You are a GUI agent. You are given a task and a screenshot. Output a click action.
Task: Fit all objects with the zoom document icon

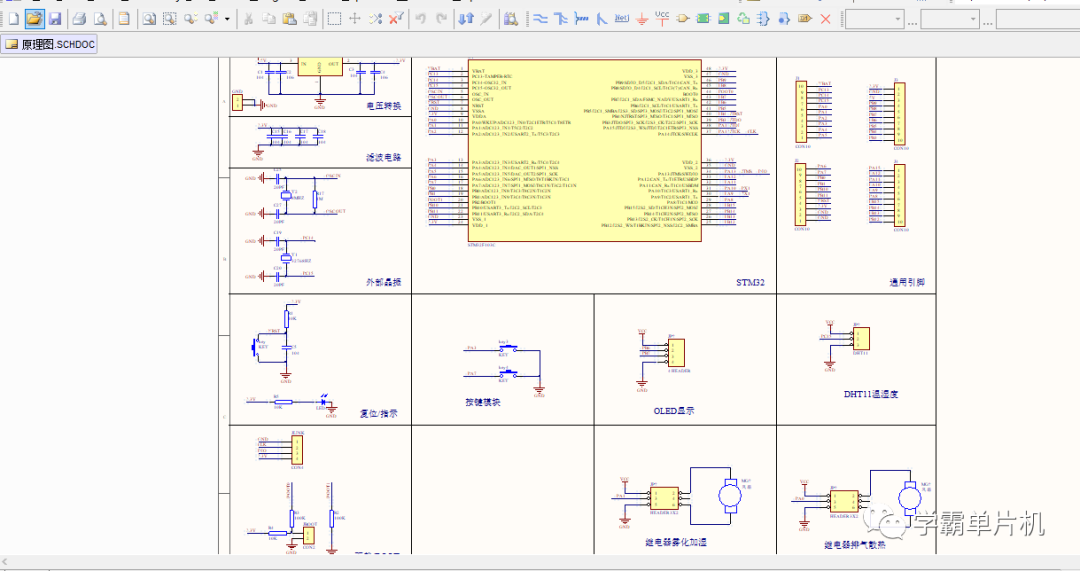click(149, 19)
